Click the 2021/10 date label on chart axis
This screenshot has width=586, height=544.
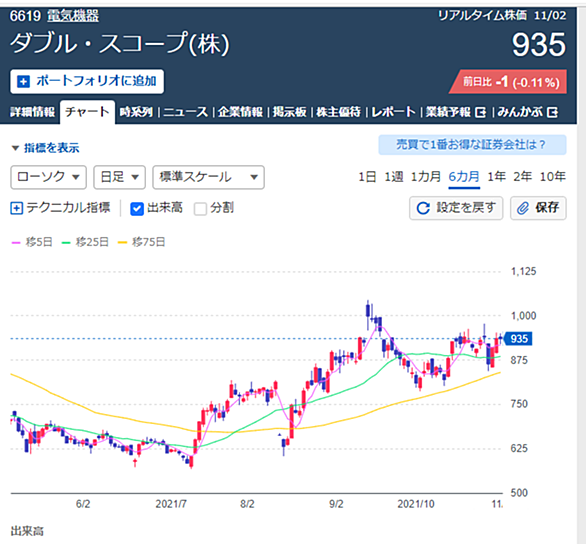(x=416, y=504)
